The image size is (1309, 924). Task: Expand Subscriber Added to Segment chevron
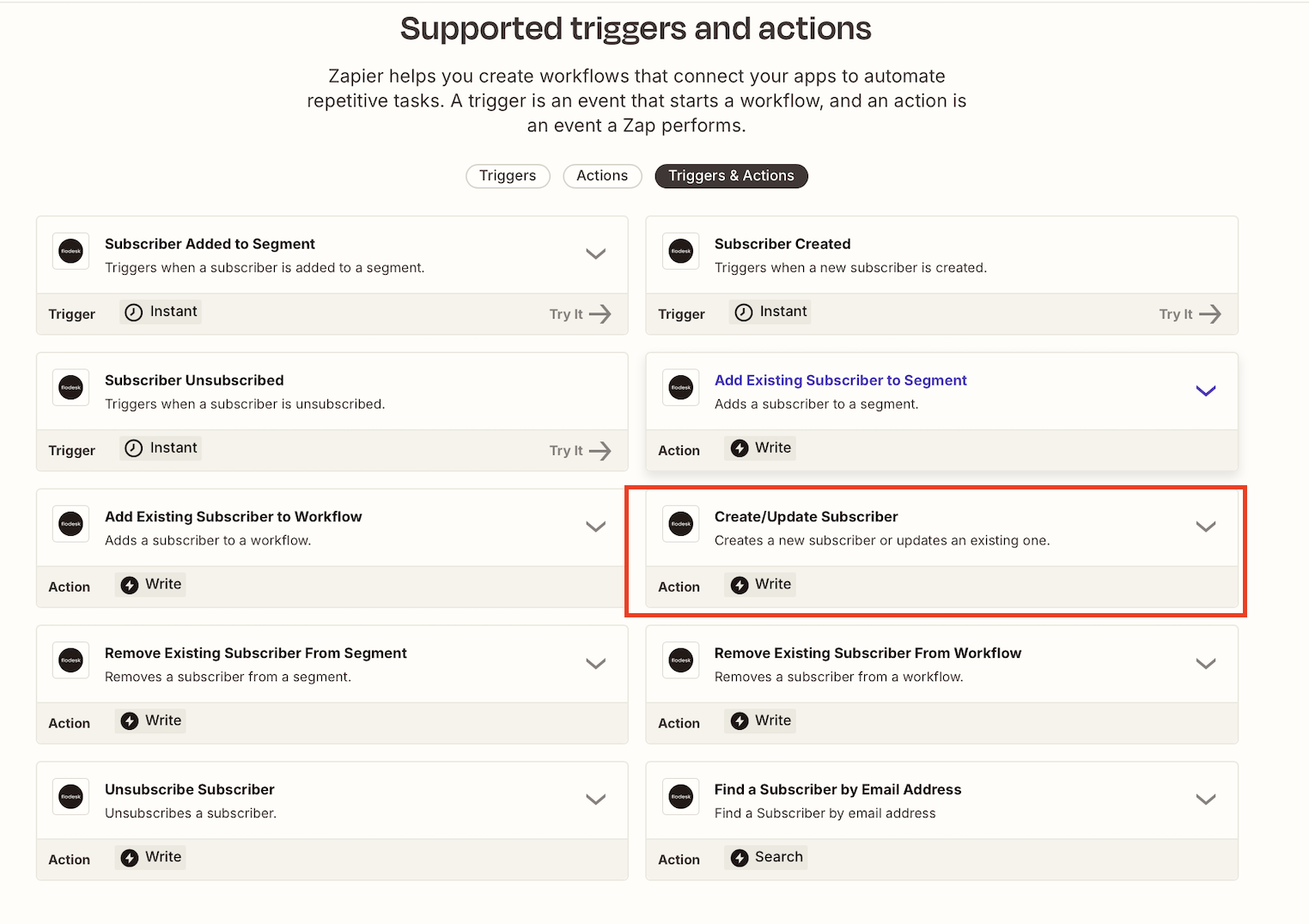pos(596,253)
